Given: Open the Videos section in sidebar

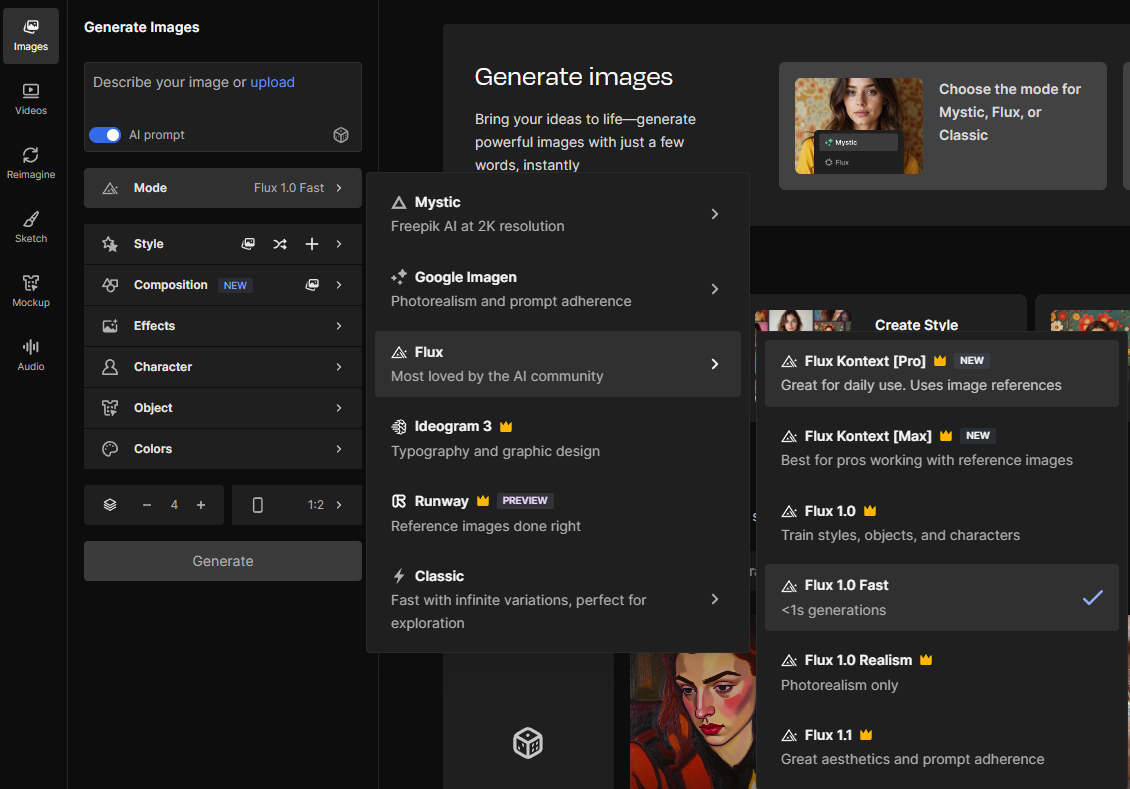Looking at the screenshot, I should point(31,99).
